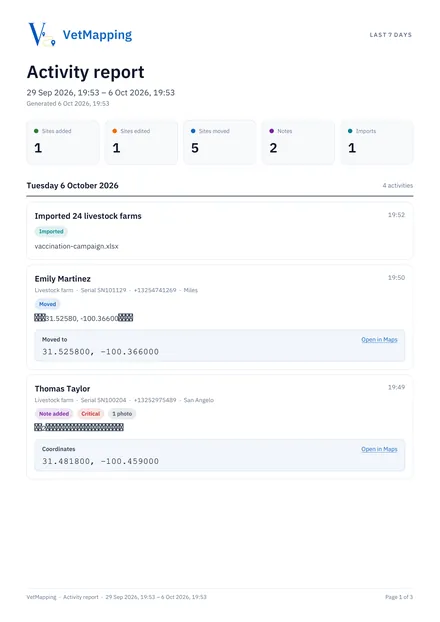
Task: Select the Imports summary card
Action: point(377,142)
